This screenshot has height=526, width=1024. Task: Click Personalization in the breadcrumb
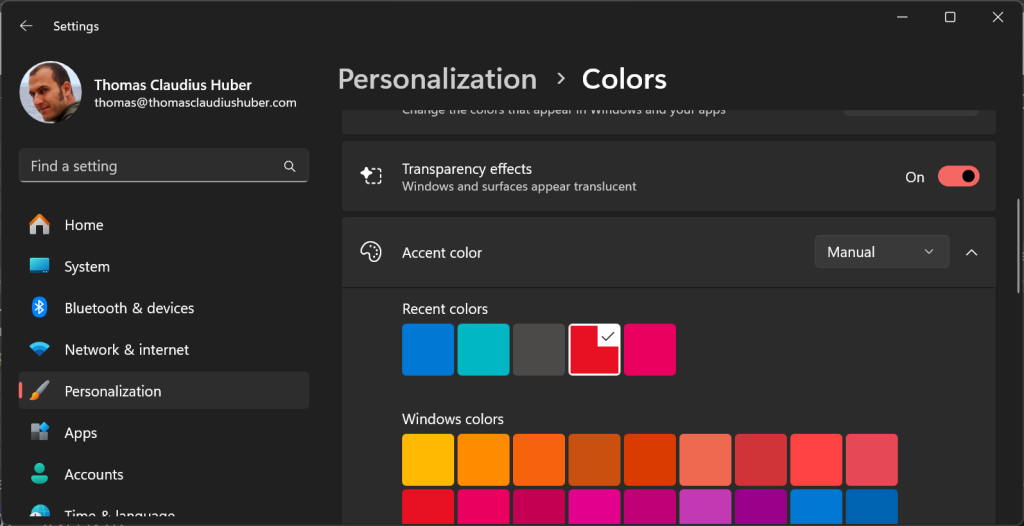[437, 79]
